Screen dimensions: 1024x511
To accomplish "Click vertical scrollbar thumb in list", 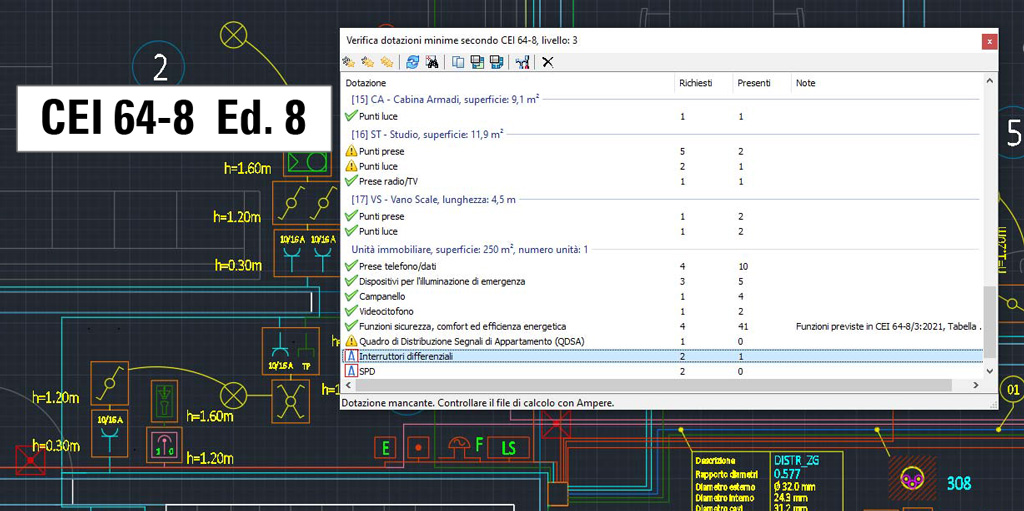I will click(989, 321).
